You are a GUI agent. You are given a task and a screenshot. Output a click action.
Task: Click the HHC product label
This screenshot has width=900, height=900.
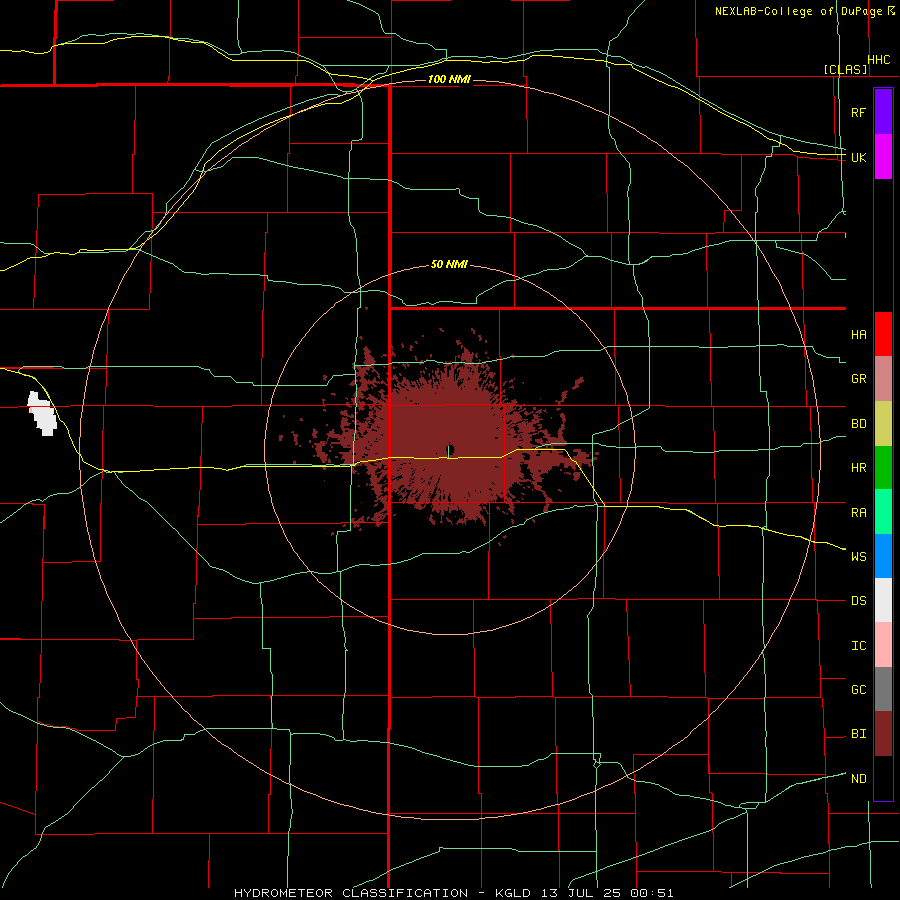[879, 60]
